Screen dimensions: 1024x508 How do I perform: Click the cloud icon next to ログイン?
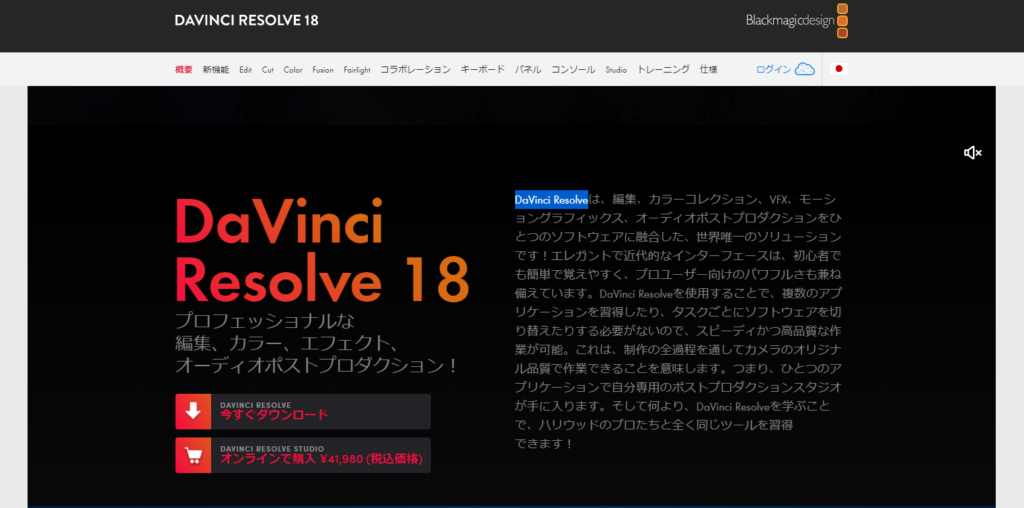(805, 69)
